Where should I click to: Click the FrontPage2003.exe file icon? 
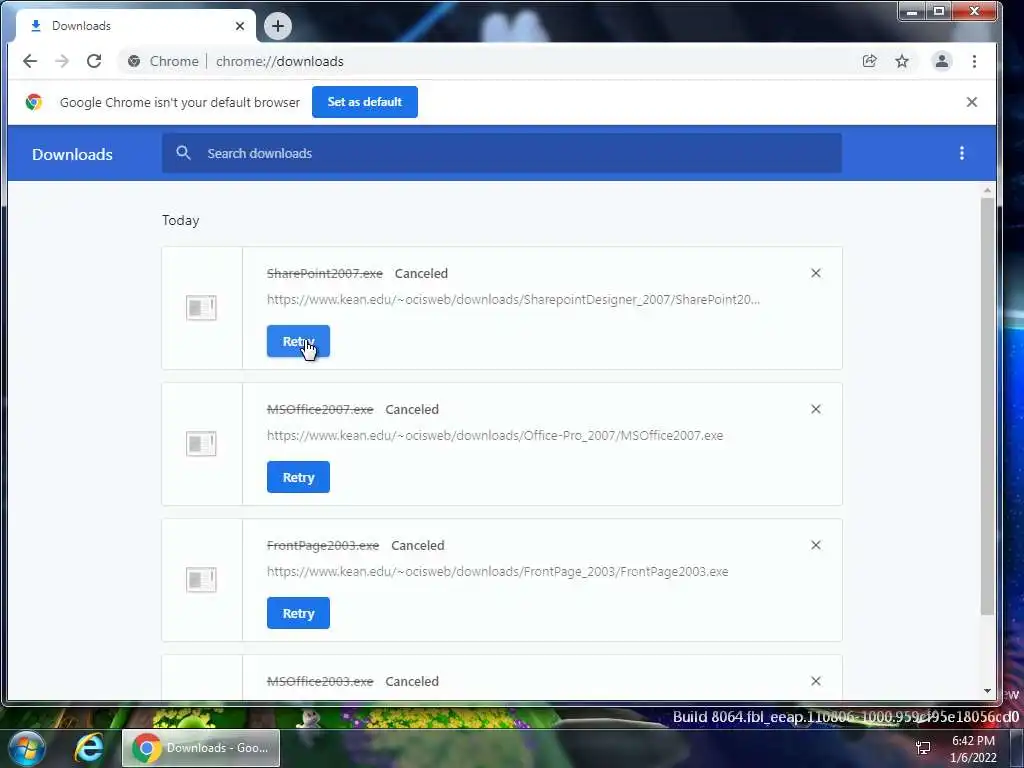[201, 579]
